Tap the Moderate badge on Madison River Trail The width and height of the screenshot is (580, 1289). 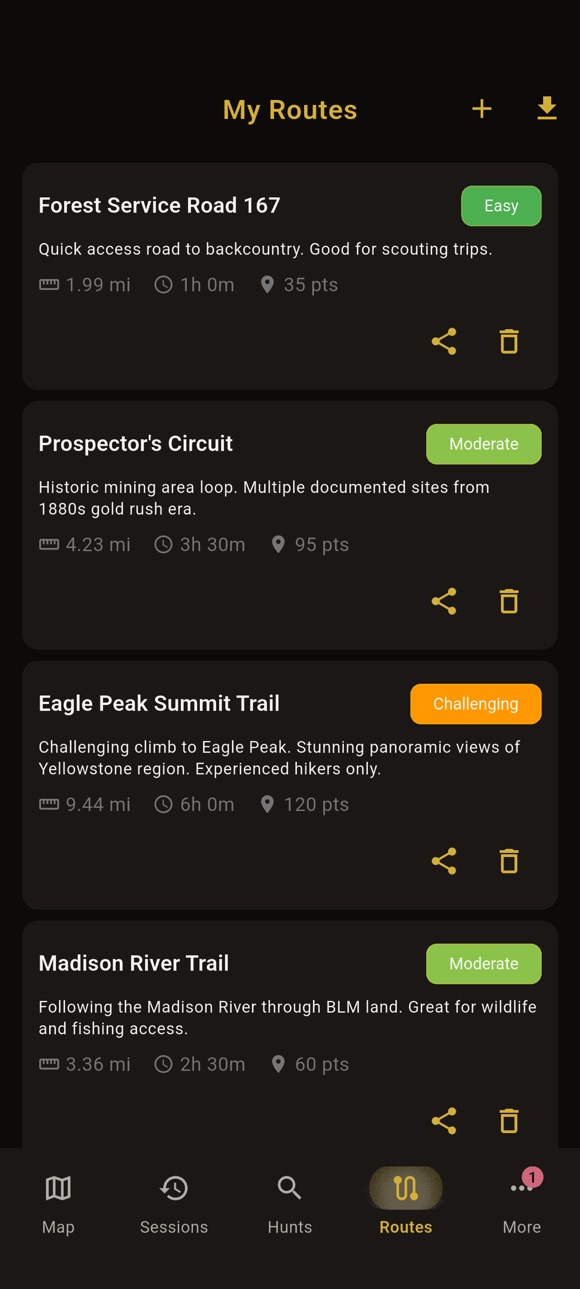pos(484,963)
